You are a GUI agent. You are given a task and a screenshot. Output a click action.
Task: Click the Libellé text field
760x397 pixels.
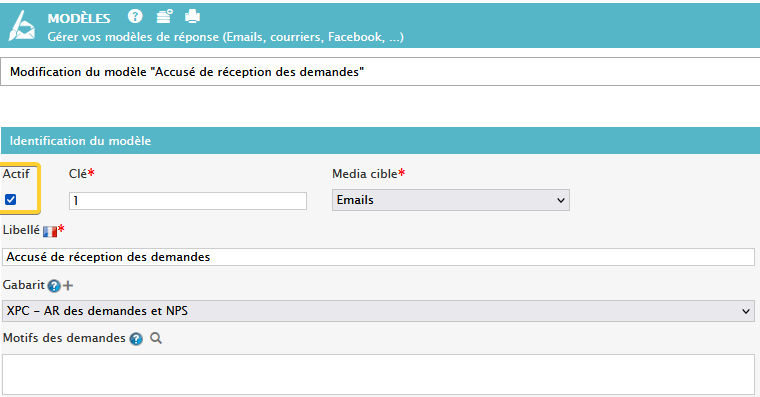tap(378, 257)
